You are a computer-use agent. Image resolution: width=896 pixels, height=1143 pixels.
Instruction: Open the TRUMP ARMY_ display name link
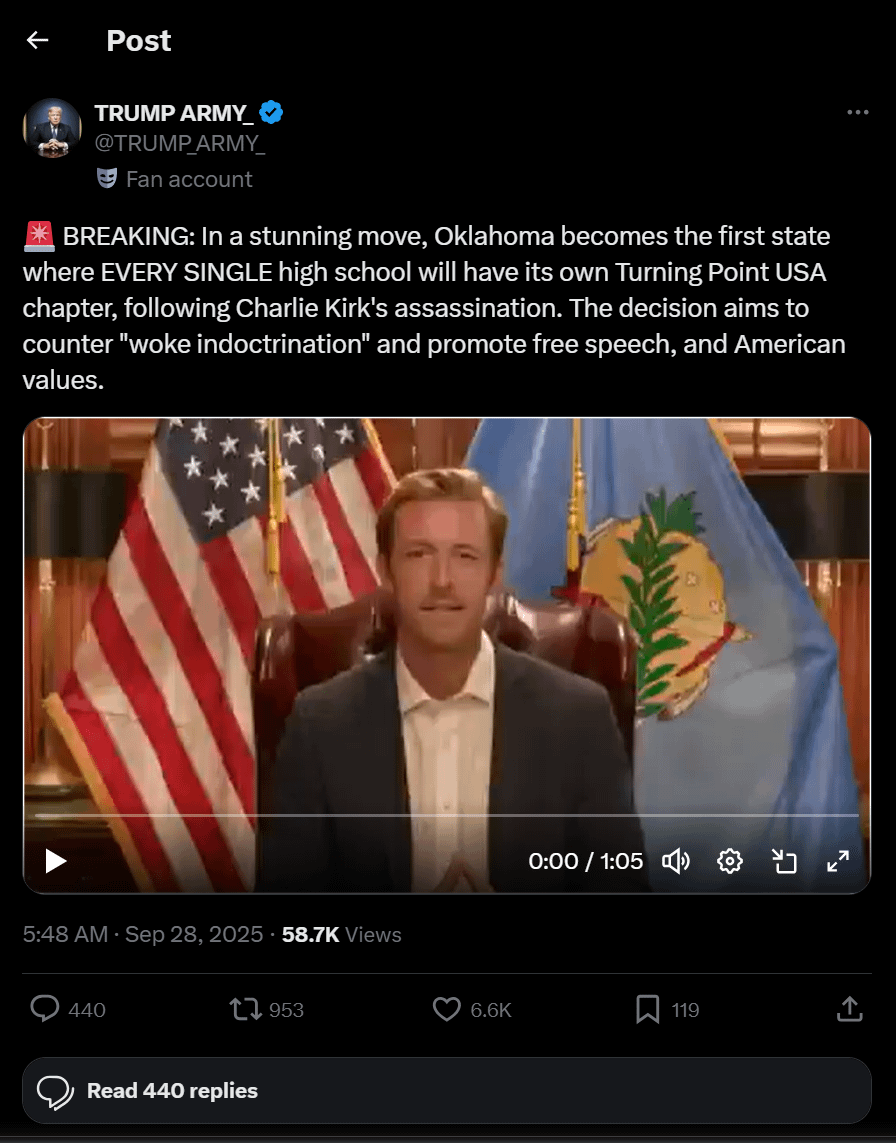pyautogui.click(x=174, y=113)
